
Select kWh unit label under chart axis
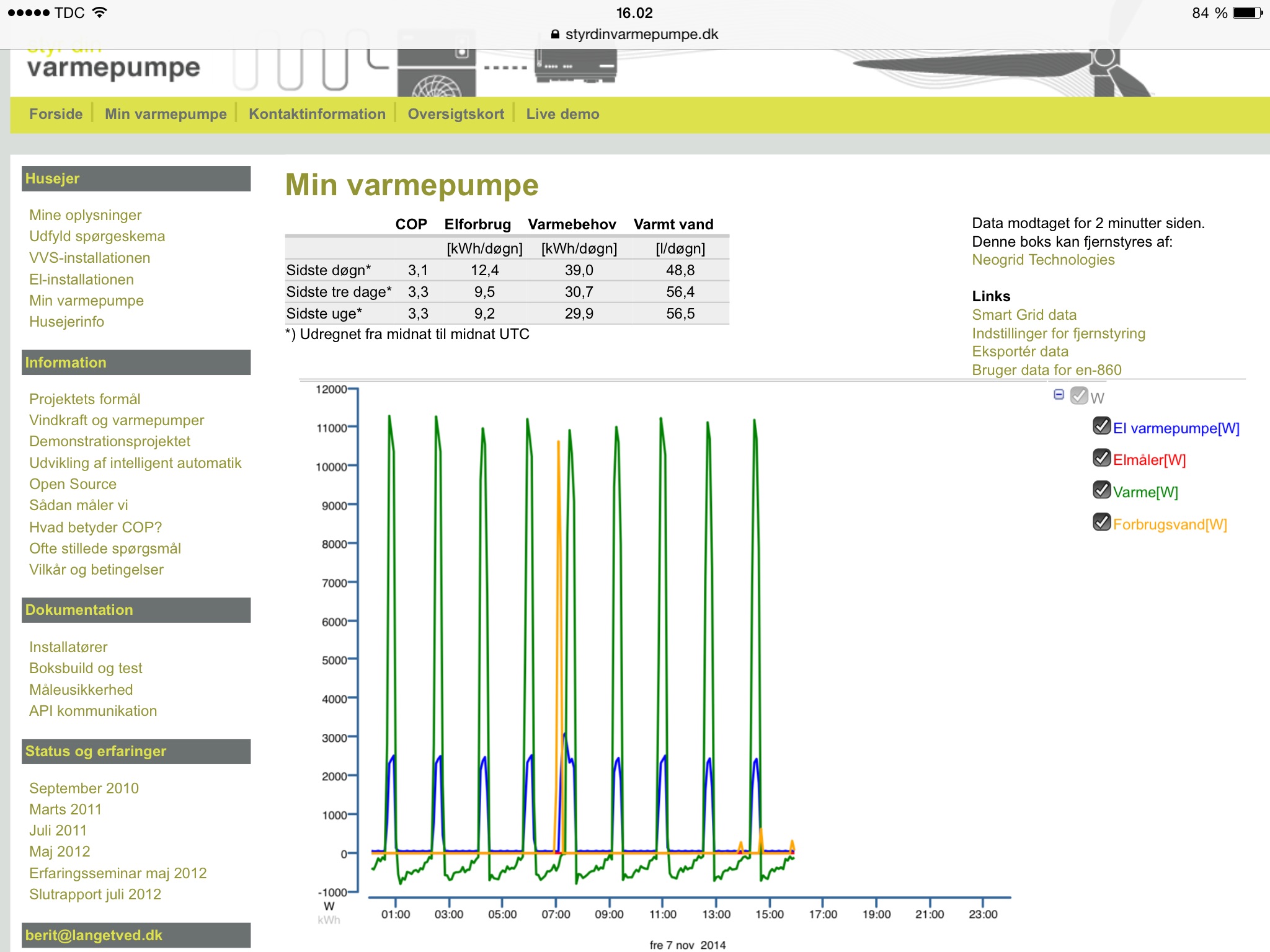point(329,920)
